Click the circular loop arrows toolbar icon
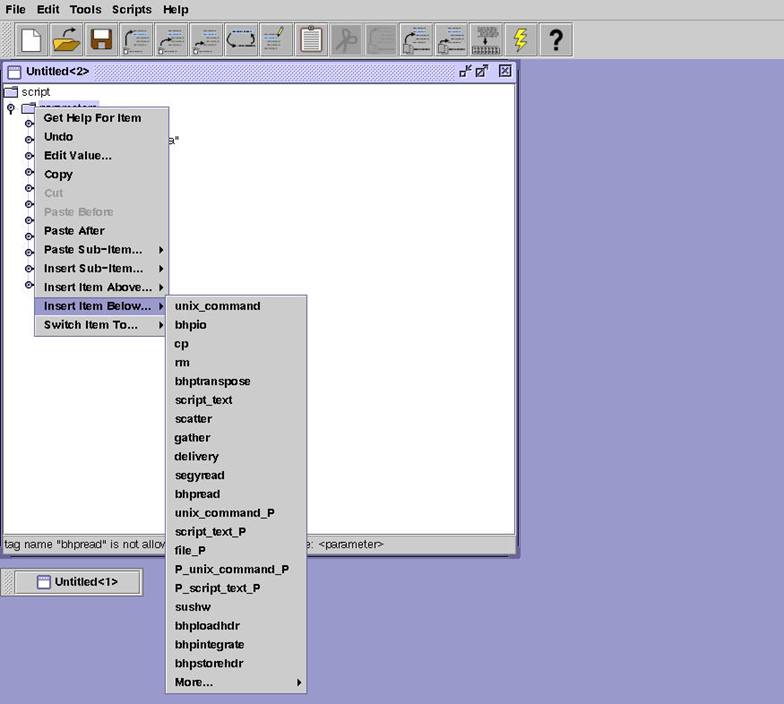784x704 pixels. [x=241, y=40]
